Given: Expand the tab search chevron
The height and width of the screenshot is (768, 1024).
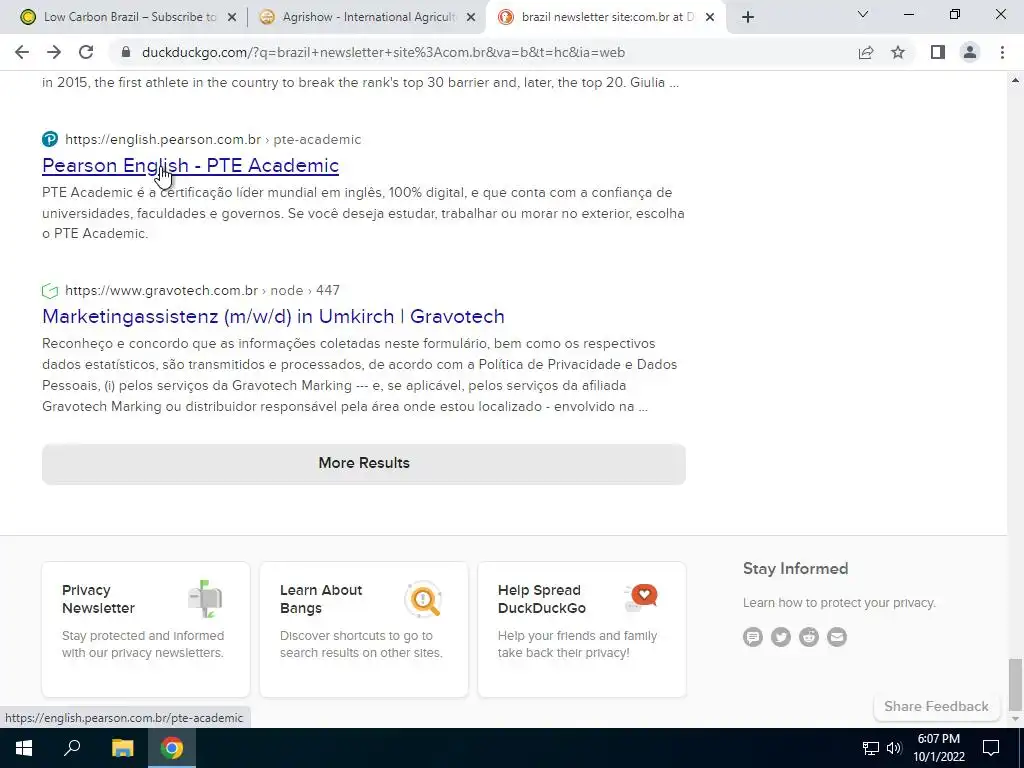Looking at the screenshot, I should click(x=863, y=14).
